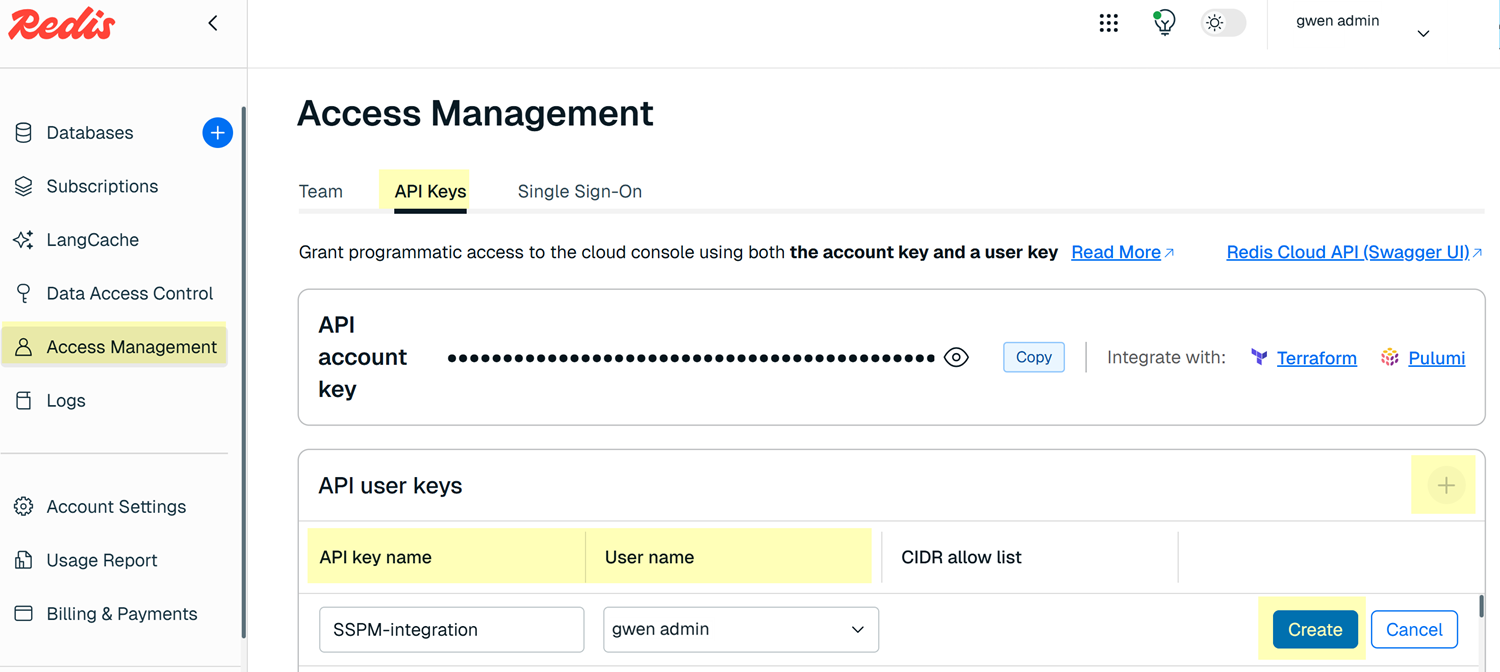Collapse the sidebar with the chevron arrow
This screenshot has width=1500, height=672.
213,23
